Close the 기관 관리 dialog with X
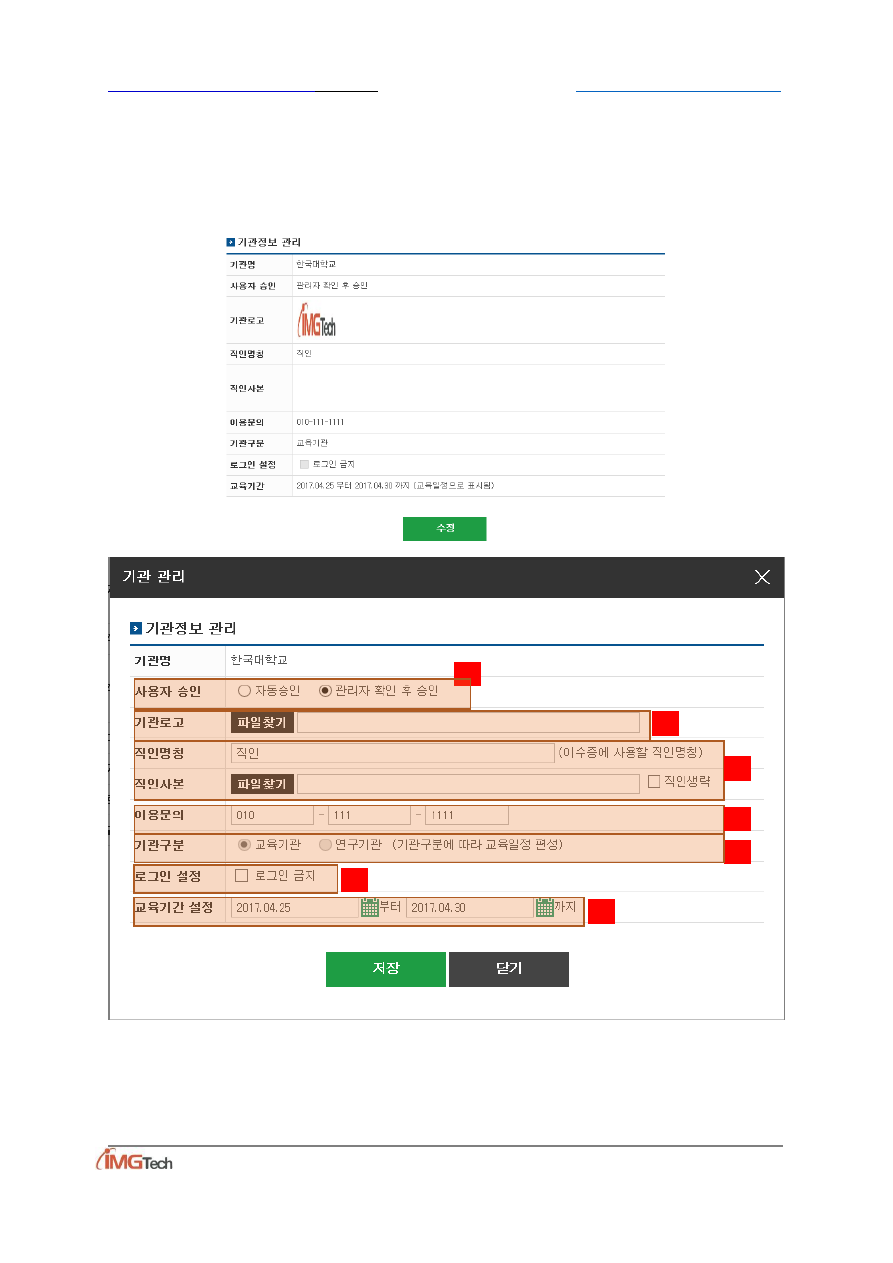Viewport: 893px width, 1263px height. click(762, 577)
